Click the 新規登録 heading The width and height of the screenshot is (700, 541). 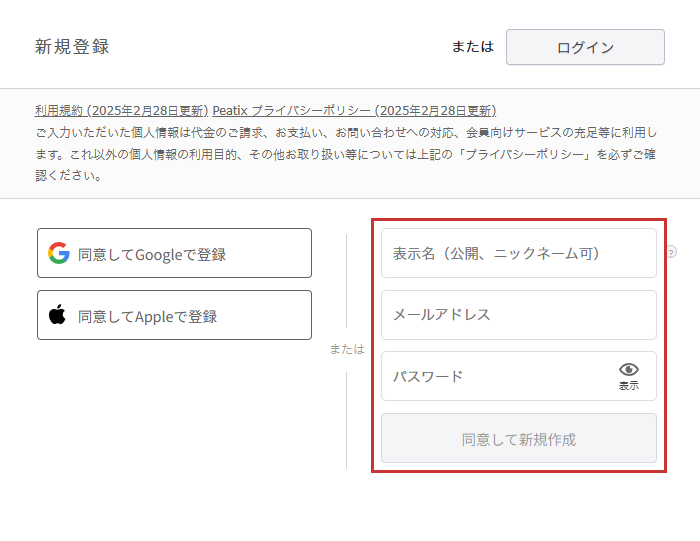[x=72, y=47]
